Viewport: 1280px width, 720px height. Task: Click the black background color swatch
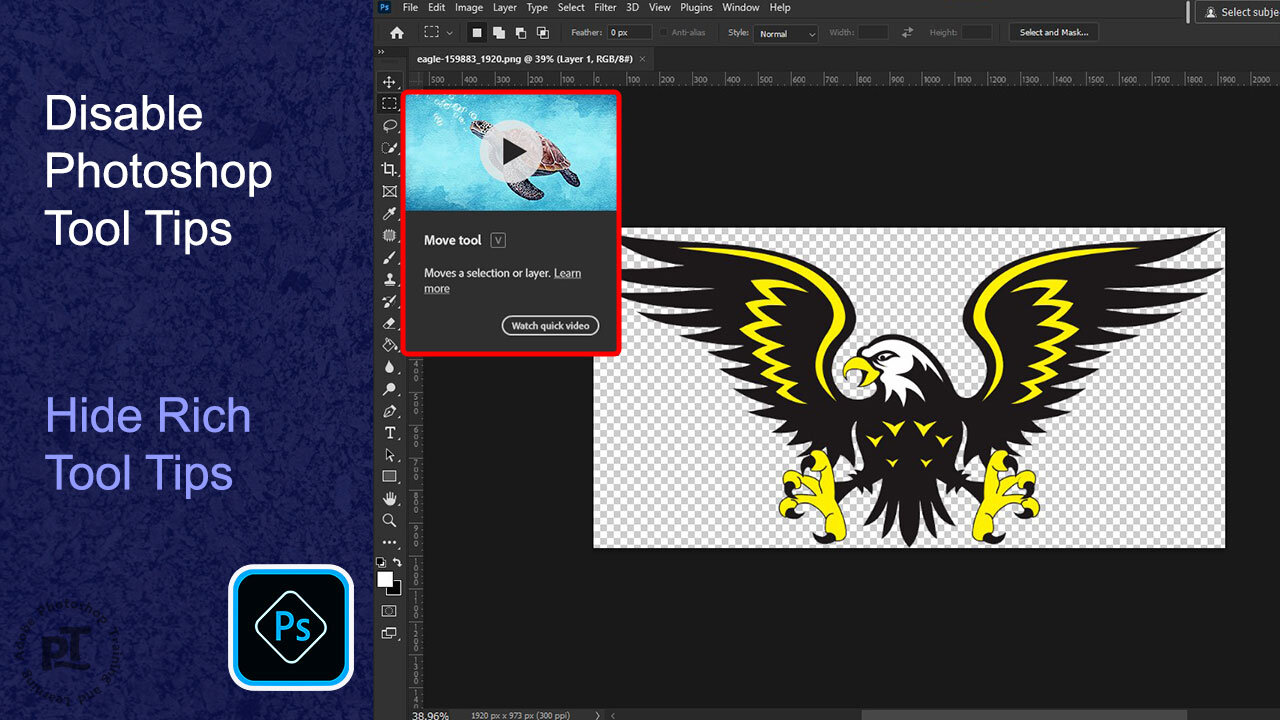(x=396, y=590)
